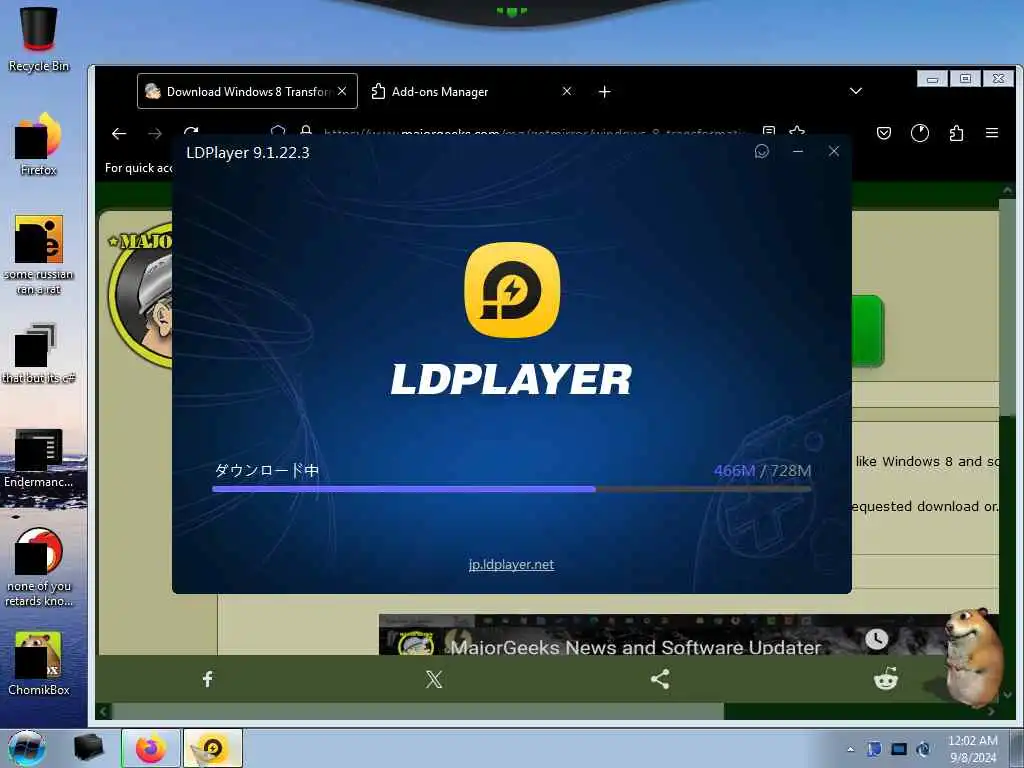
Task: Click the LDPlayer feedback chat icon
Action: pyautogui.click(x=761, y=152)
